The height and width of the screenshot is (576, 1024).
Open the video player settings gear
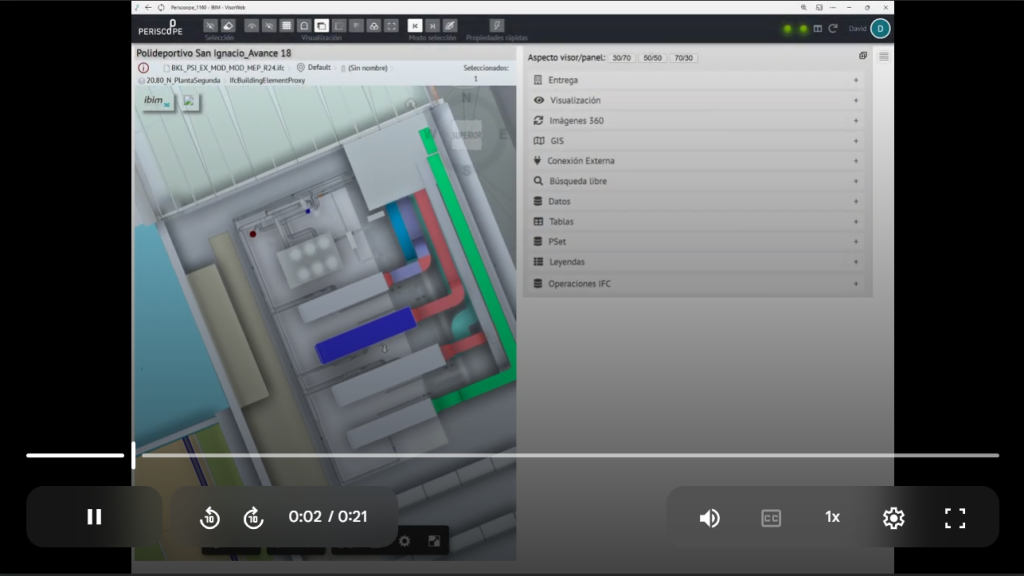point(893,518)
